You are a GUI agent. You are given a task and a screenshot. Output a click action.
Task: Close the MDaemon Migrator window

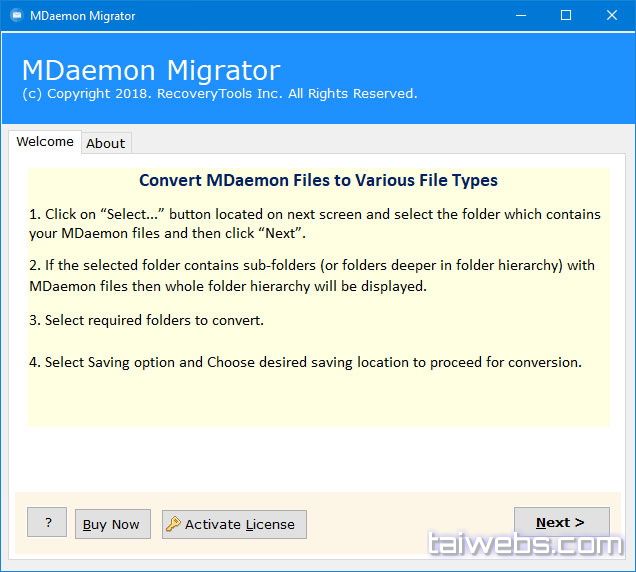coord(612,15)
